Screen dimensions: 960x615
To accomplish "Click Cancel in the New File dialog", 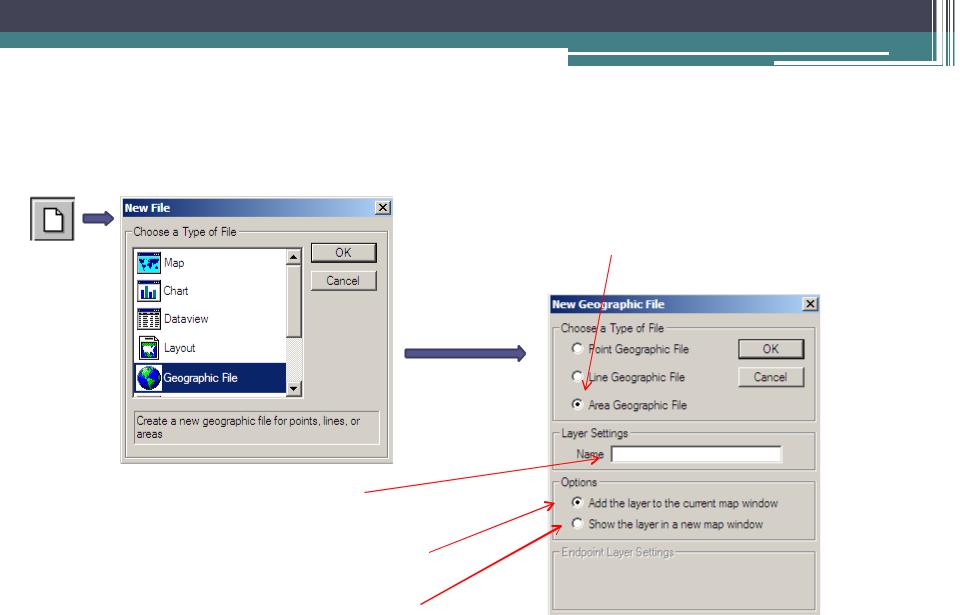I will point(343,281).
